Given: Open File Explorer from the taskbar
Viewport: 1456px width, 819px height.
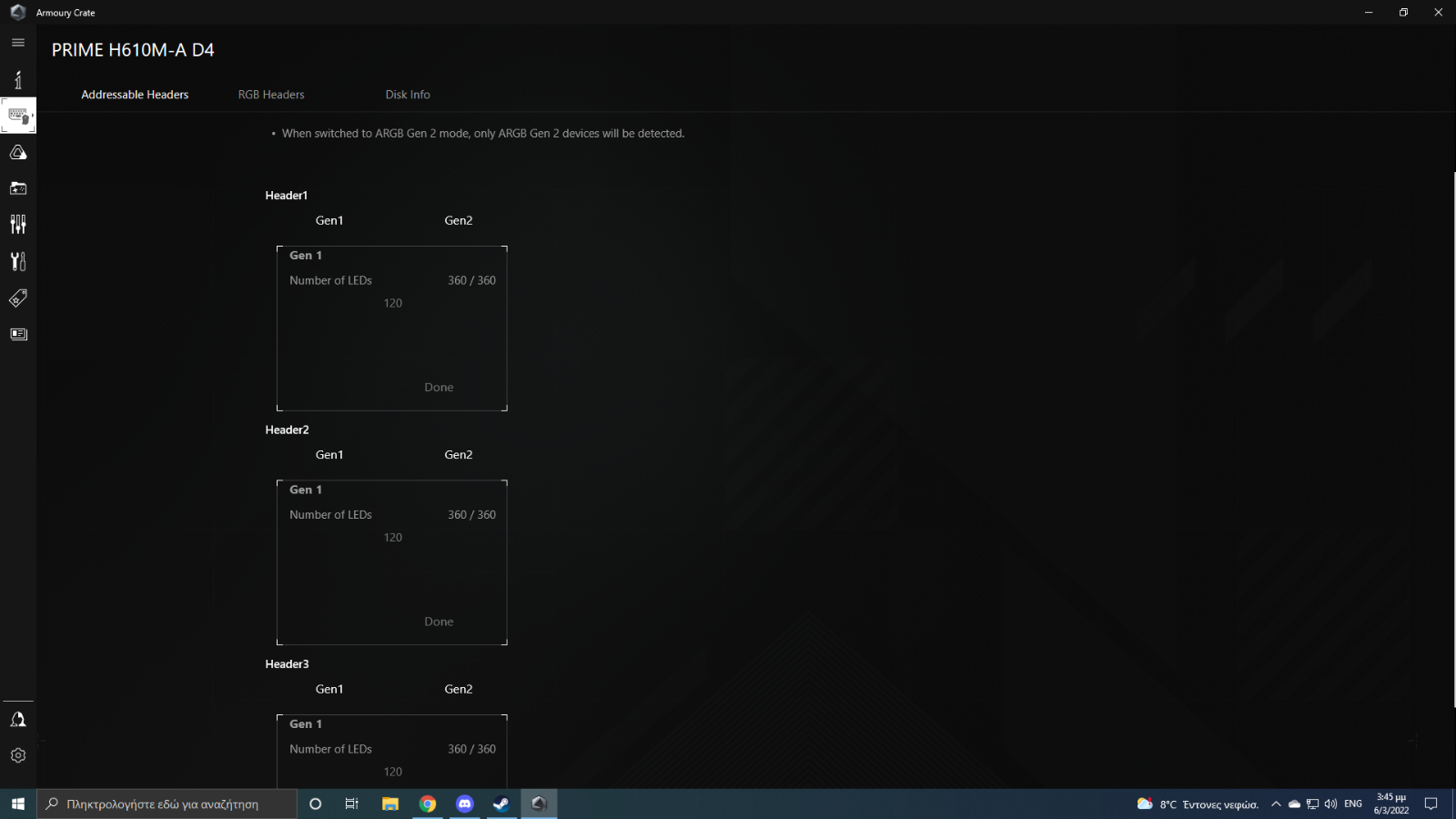Looking at the screenshot, I should 390,804.
